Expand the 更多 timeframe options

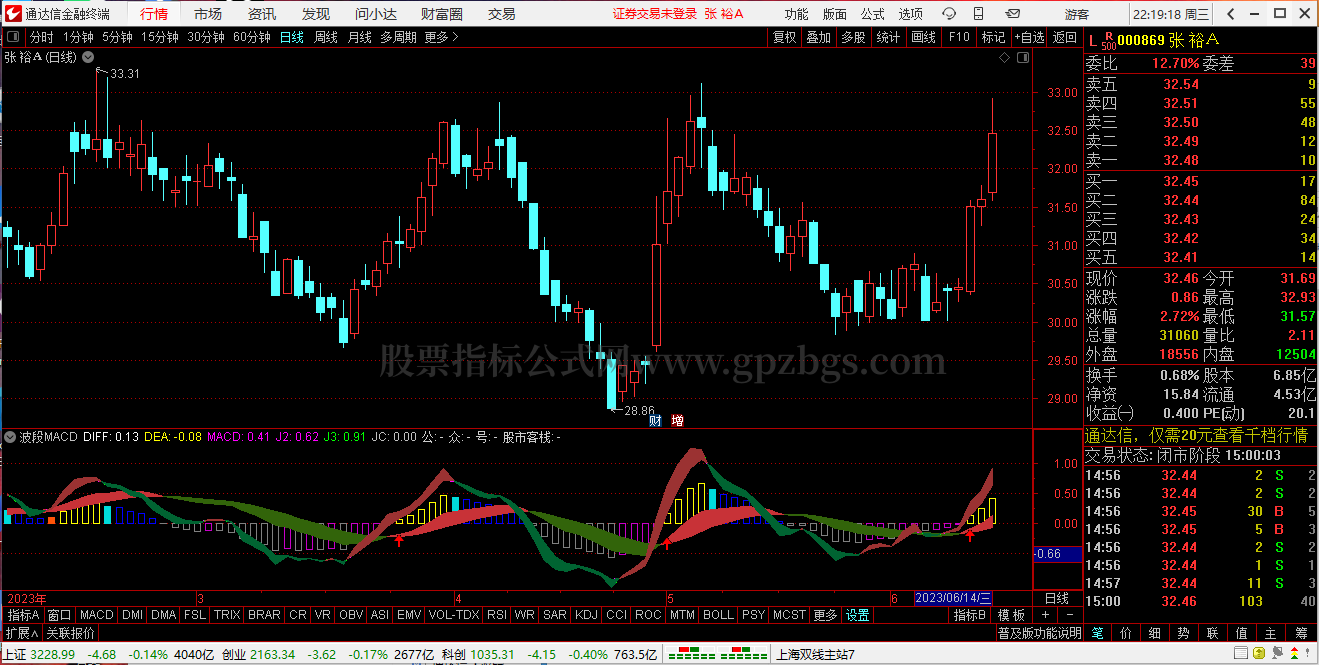[442, 37]
